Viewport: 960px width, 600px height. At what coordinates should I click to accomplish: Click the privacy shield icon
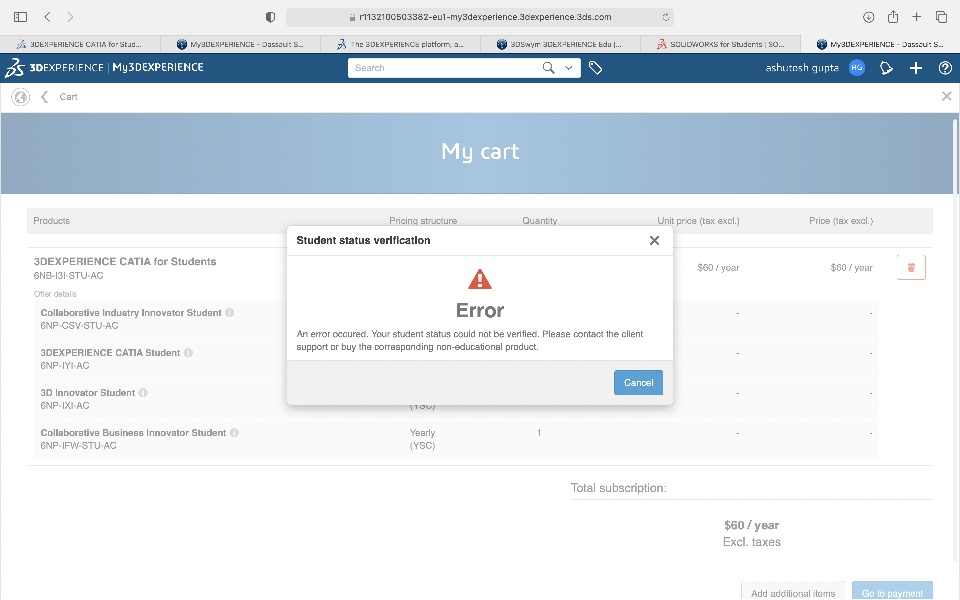pos(270,17)
